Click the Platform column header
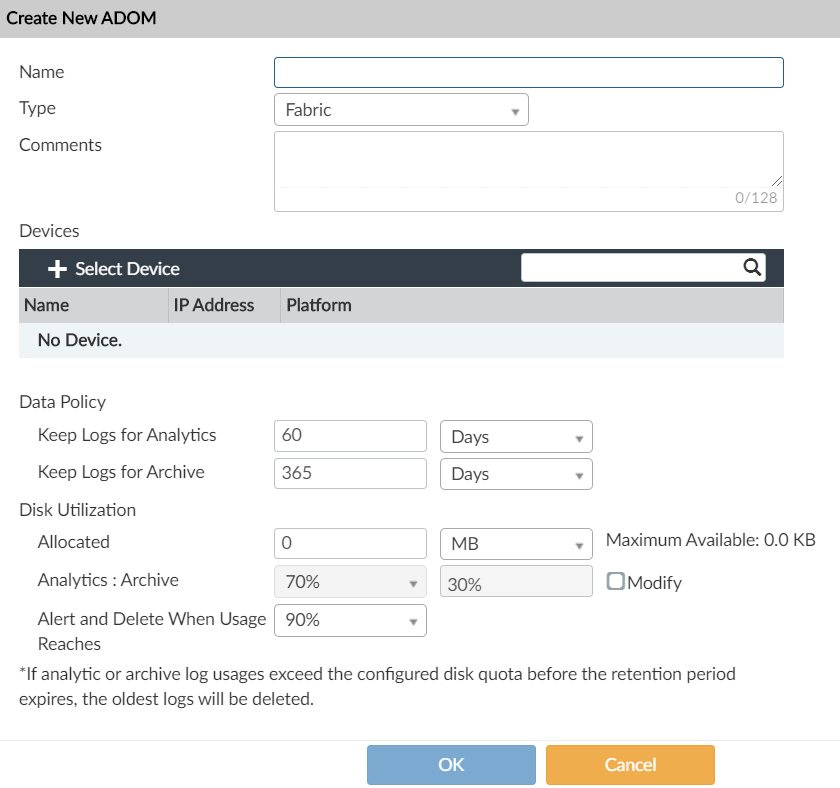 tap(319, 305)
